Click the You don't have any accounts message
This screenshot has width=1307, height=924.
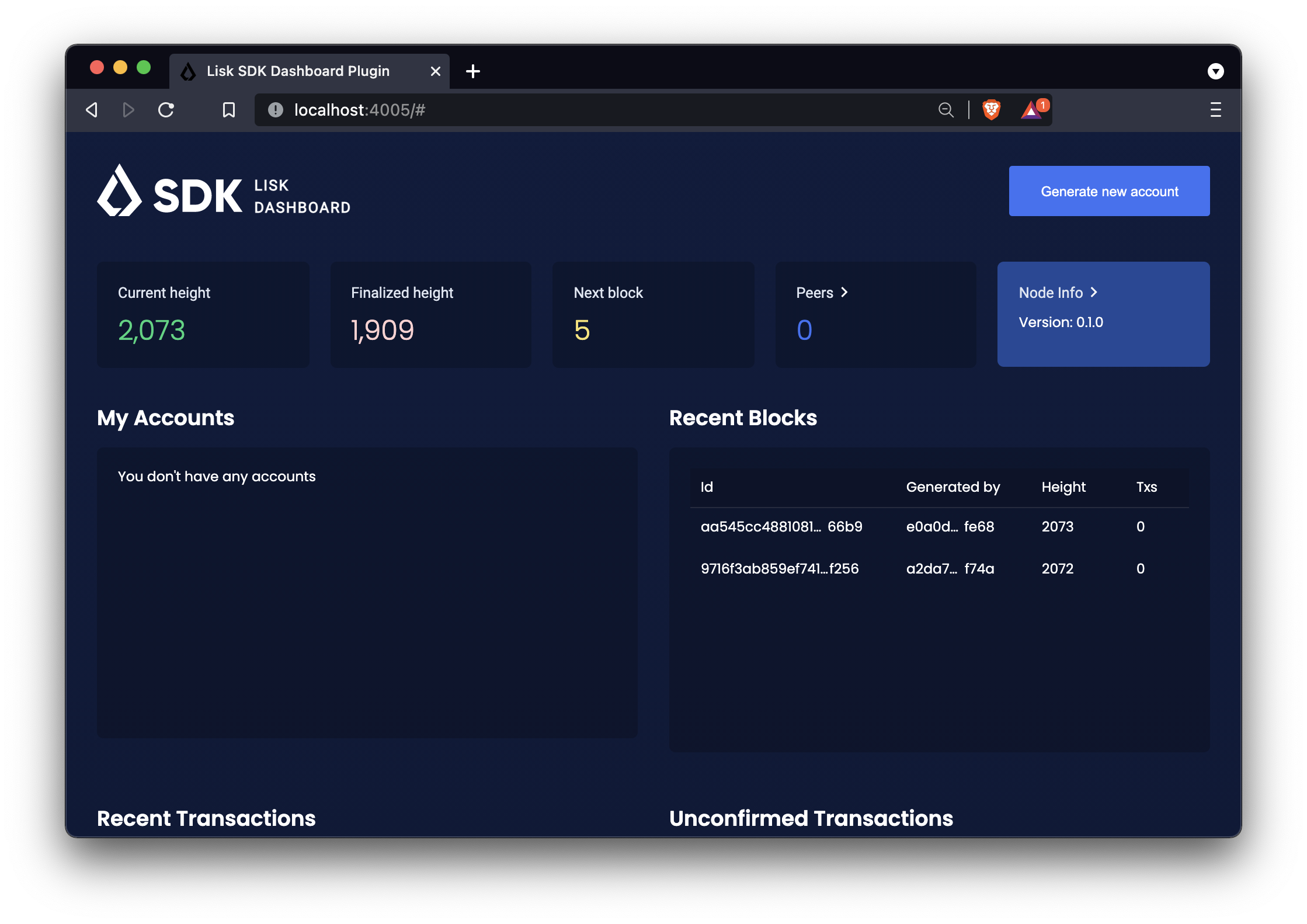point(217,477)
